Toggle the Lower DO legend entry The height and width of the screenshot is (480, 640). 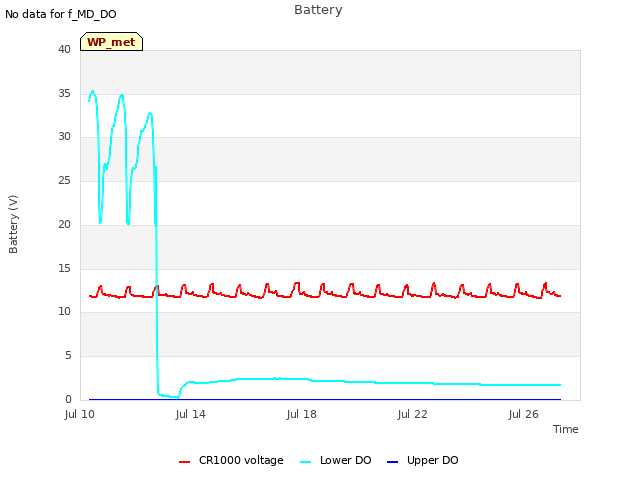(x=336, y=460)
